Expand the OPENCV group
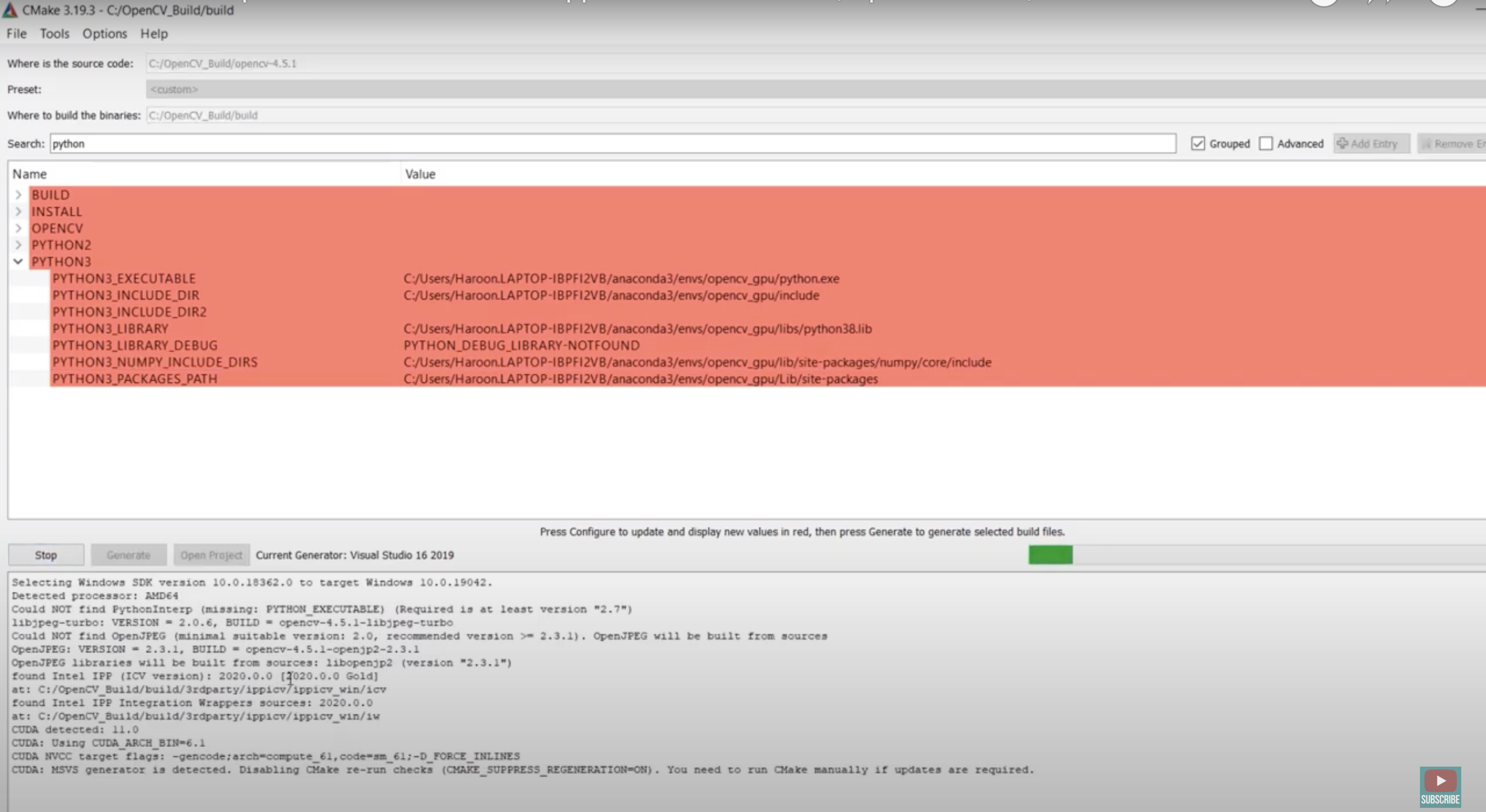The image size is (1486, 812). (18, 229)
